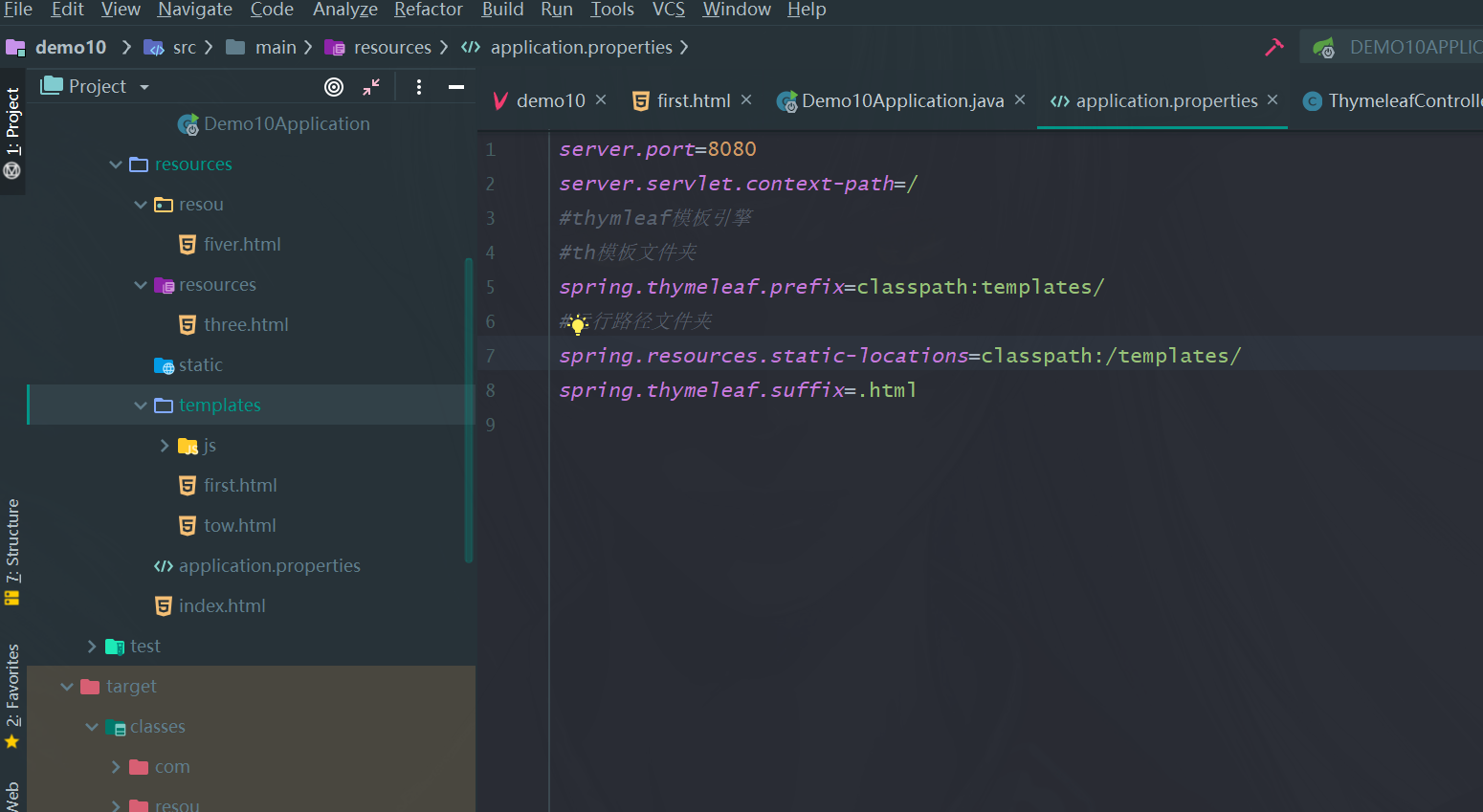Image resolution: width=1483 pixels, height=812 pixels.
Task: Open the Refactor menu
Action: click(428, 11)
